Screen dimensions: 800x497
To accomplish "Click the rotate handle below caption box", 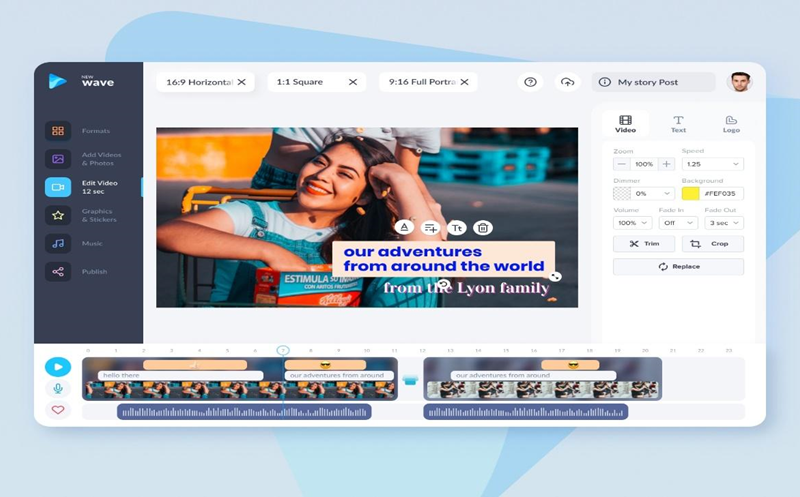I will tap(443, 284).
